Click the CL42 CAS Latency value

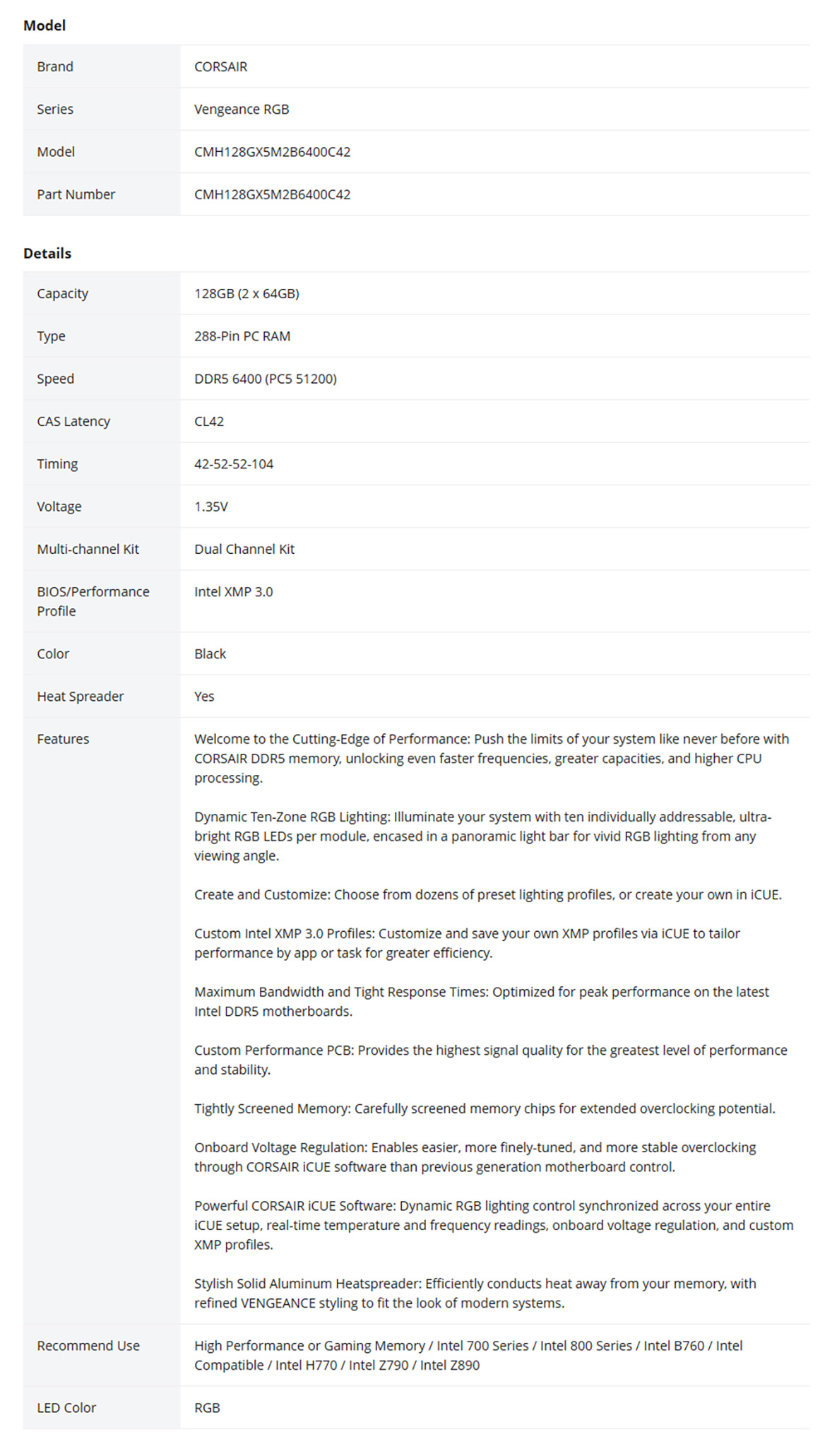pyautogui.click(x=209, y=421)
